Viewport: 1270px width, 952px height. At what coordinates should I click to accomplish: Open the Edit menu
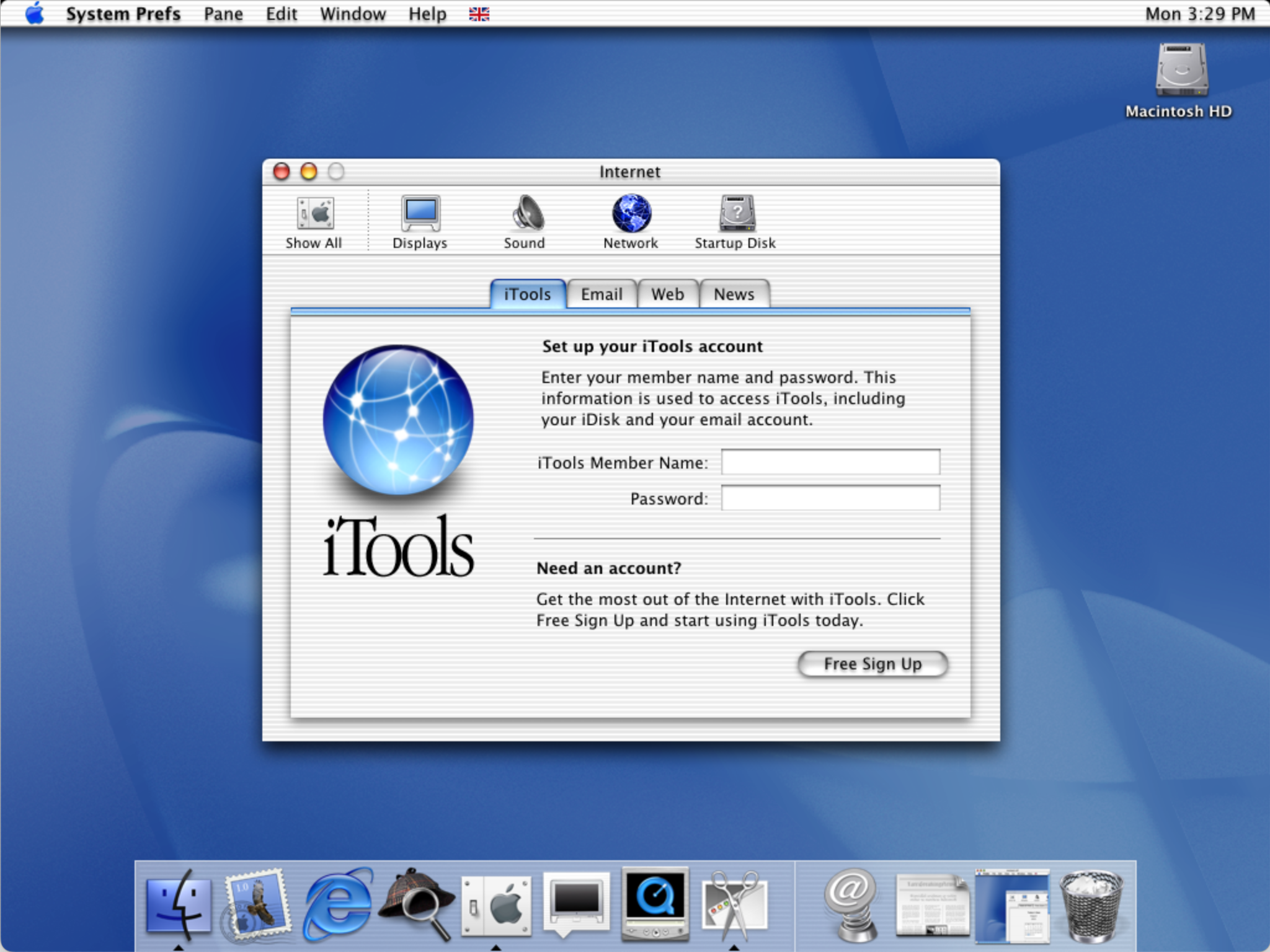pos(282,14)
